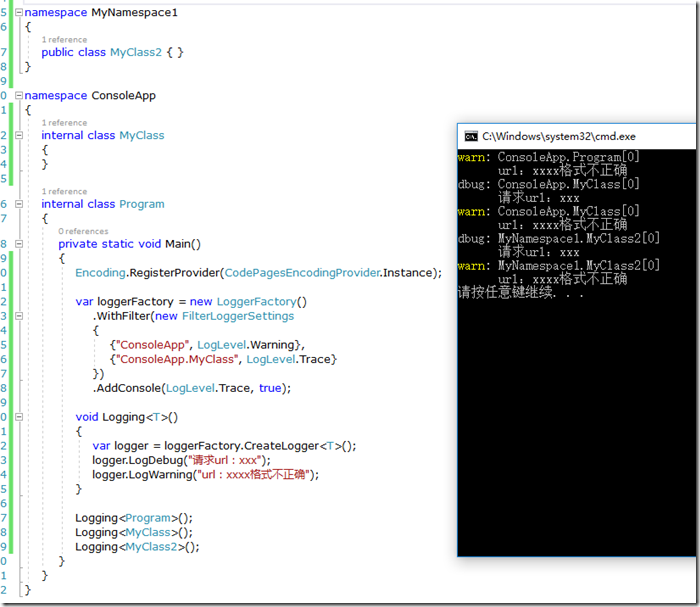Click the 'LoggerFactory' type after new
Screen dimensions: 700x607
click(256, 302)
